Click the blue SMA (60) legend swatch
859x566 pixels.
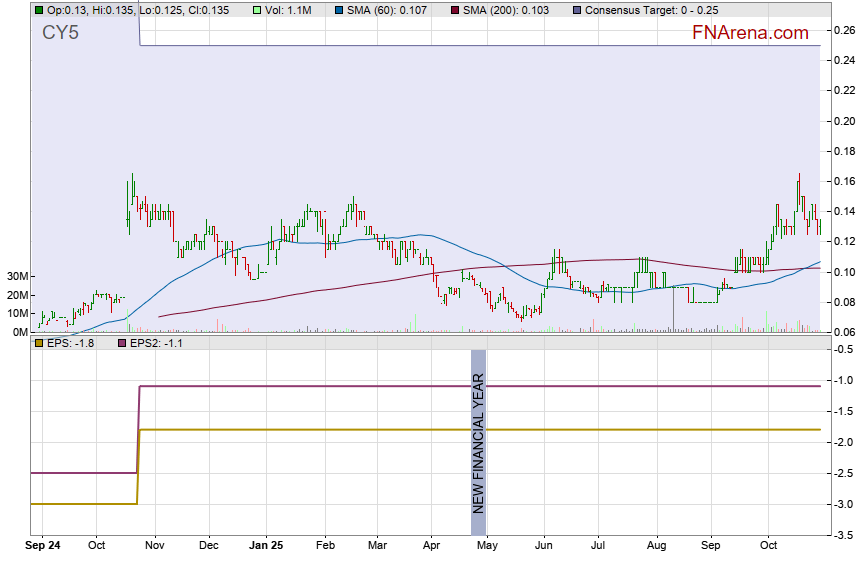(339, 10)
